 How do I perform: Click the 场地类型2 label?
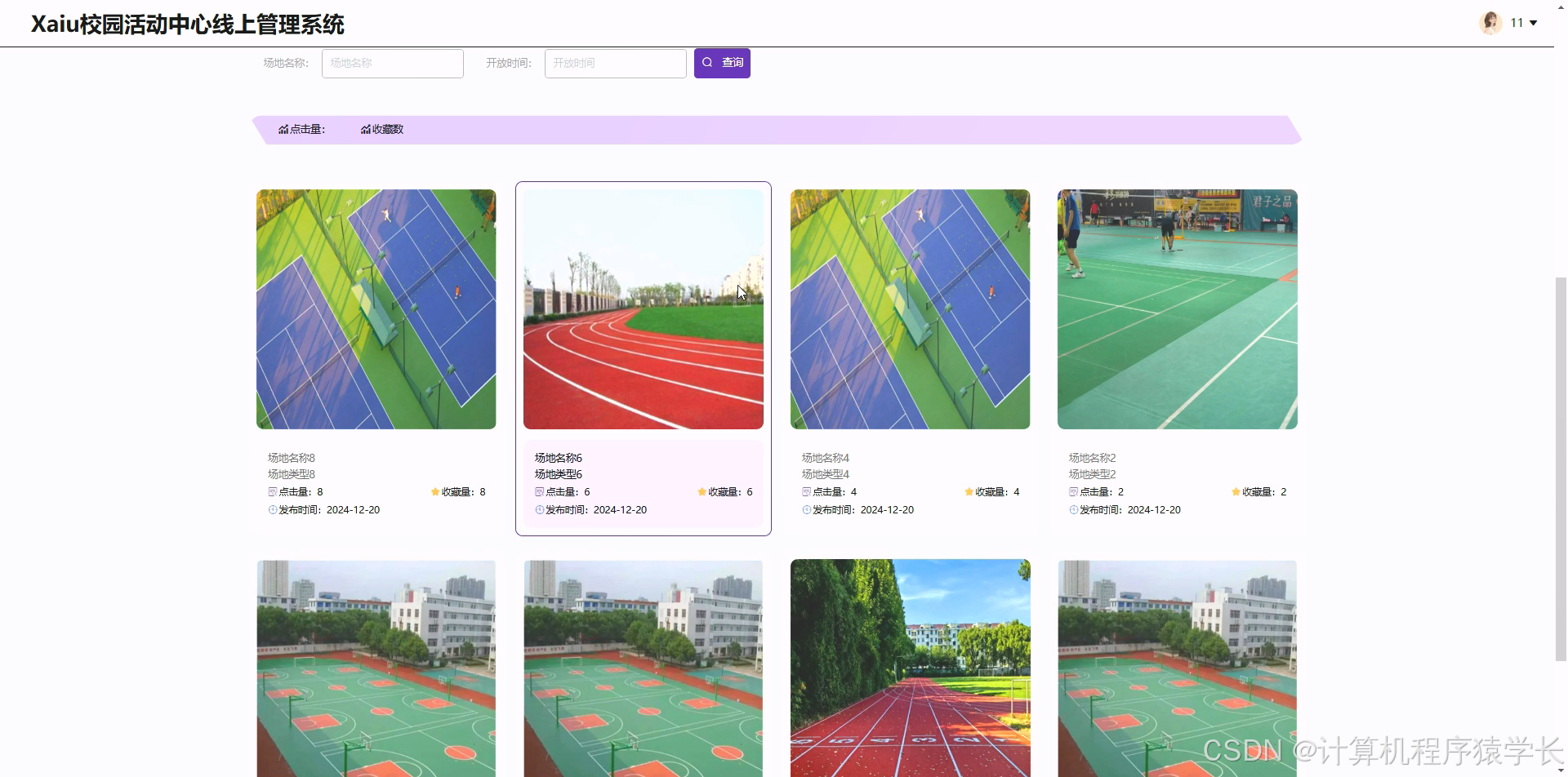coord(1093,474)
